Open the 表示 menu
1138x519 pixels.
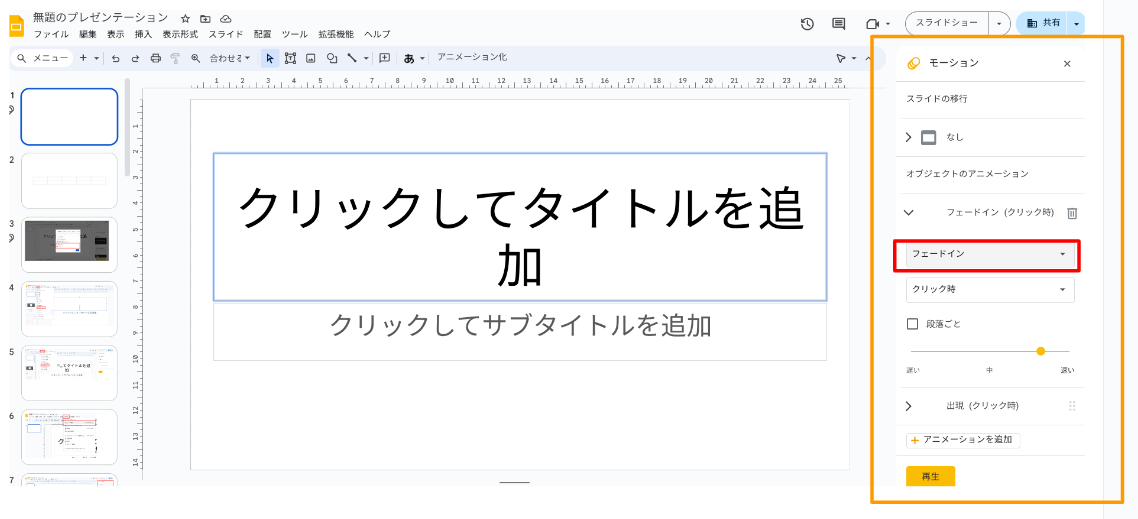click(x=115, y=34)
